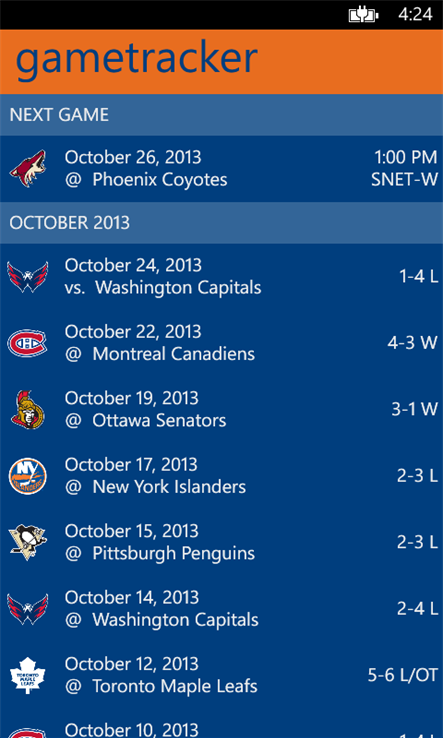The image size is (443, 738).
Task: Tap the Washington Capitals logo for October 24
Action: tap(28, 277)
